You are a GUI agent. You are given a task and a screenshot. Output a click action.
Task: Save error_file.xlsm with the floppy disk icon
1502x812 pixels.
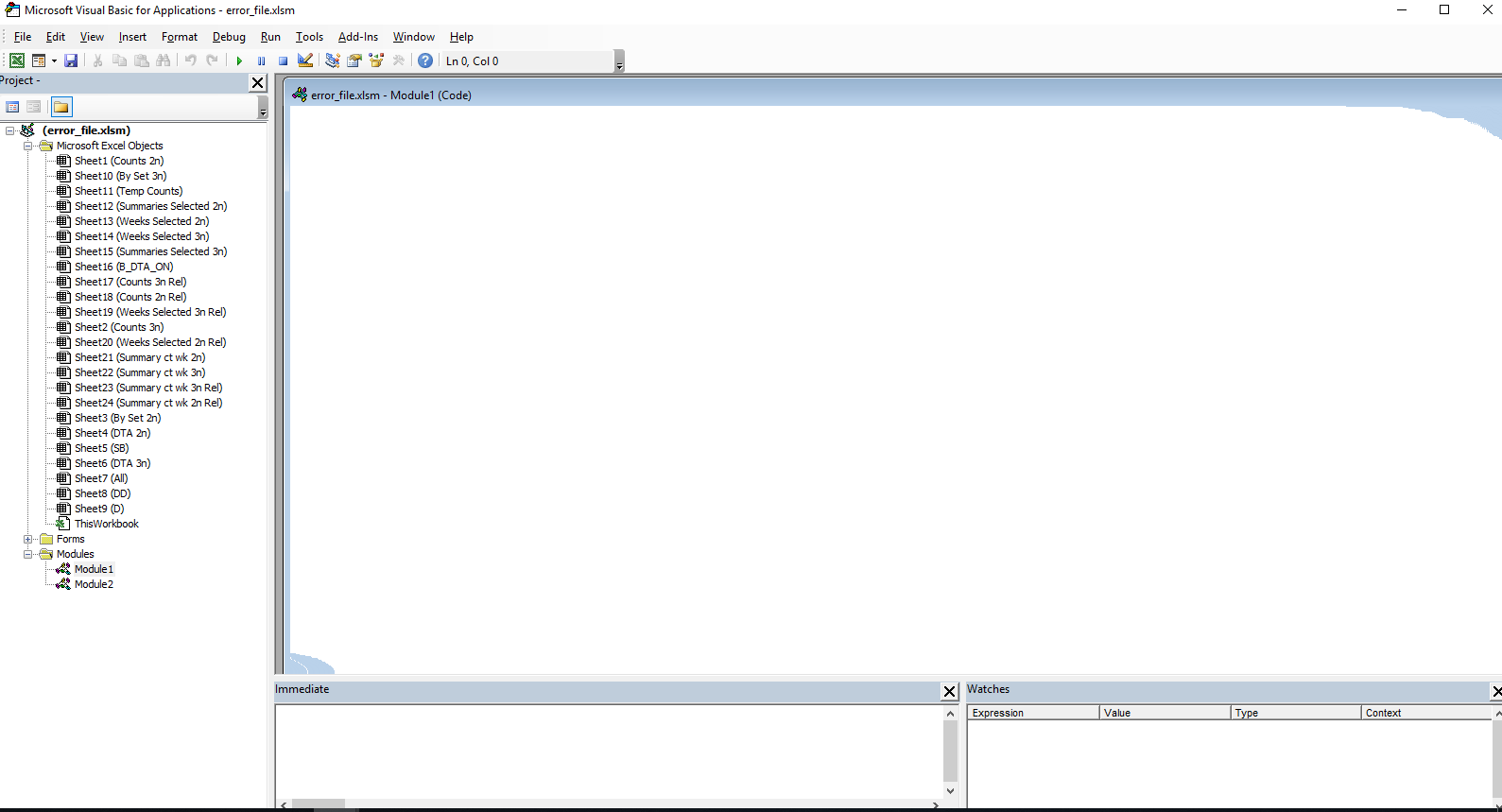71,60
